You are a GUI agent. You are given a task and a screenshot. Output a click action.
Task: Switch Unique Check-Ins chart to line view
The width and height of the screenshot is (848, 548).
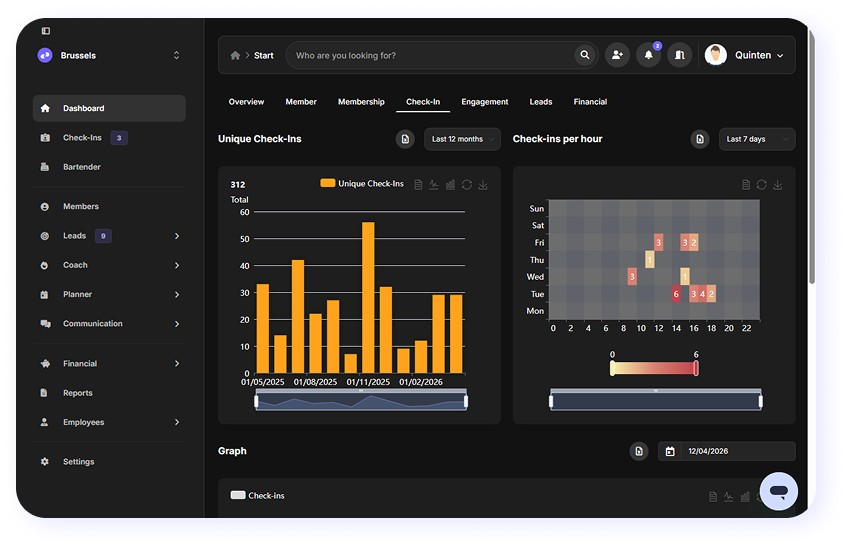coord(434,184)
